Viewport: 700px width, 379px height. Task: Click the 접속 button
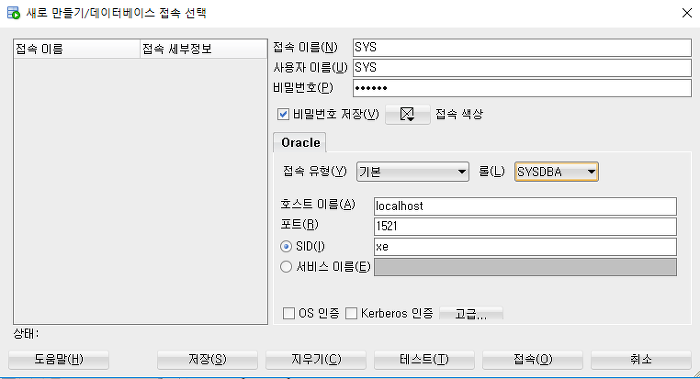[x=533, y=359]
